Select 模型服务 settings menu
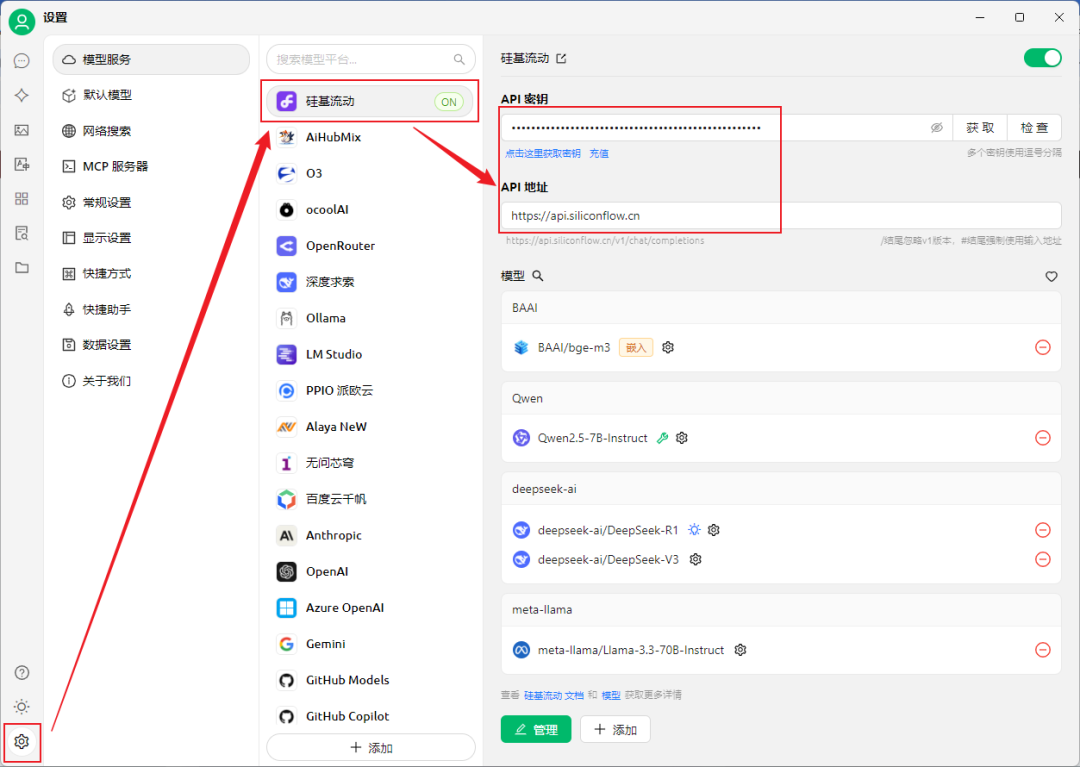This screenshot has width=1080, height=767. pyautogui.click(x=151, y=60)
